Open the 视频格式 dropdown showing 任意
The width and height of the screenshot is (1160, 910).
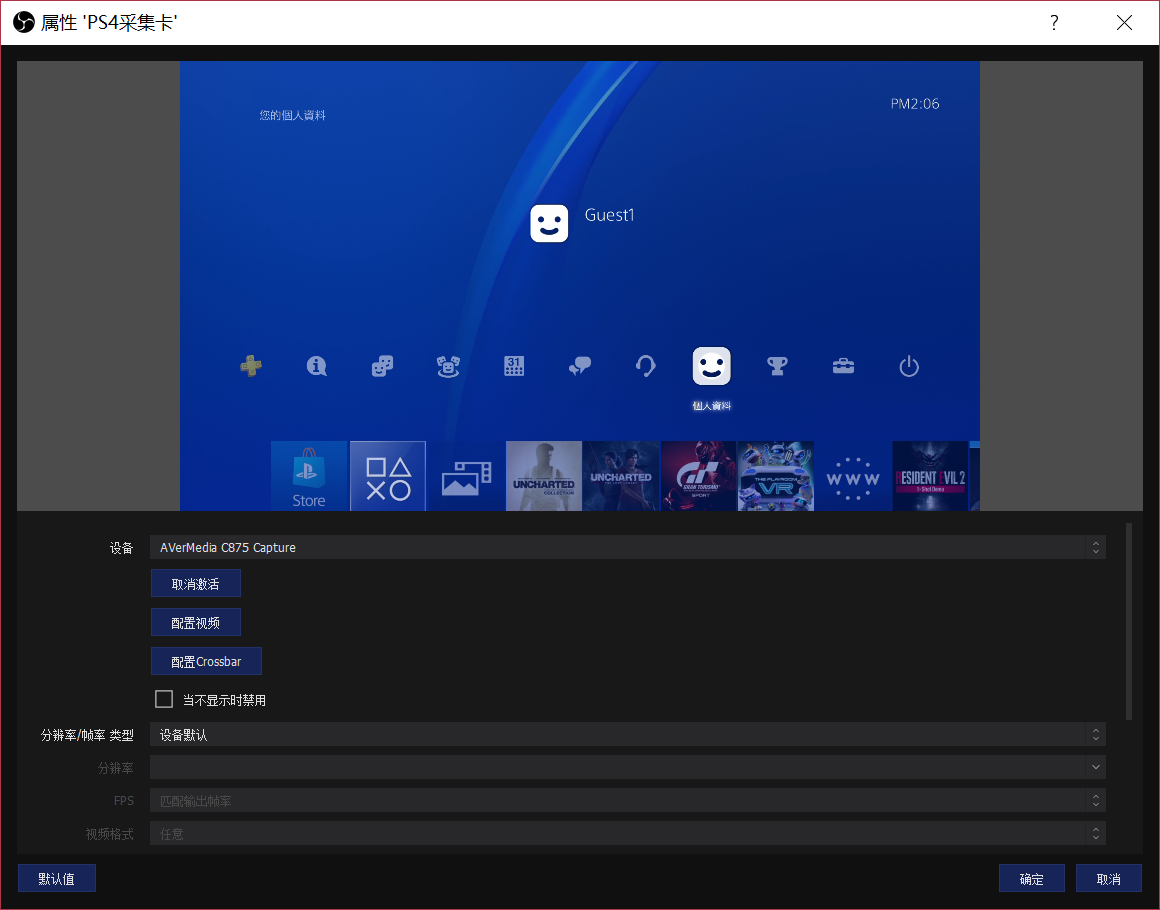point(628,833)
